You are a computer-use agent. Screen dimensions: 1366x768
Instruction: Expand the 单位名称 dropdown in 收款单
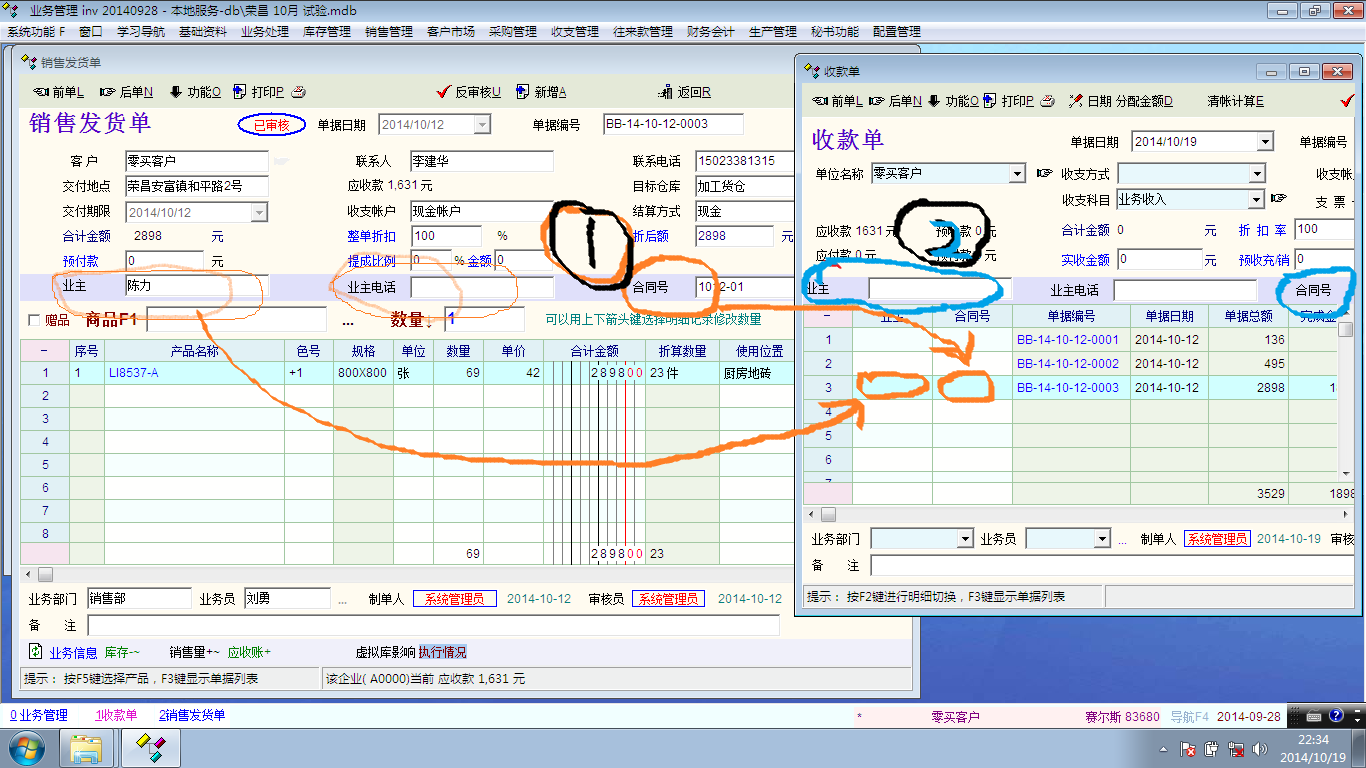coord(1018,174)
